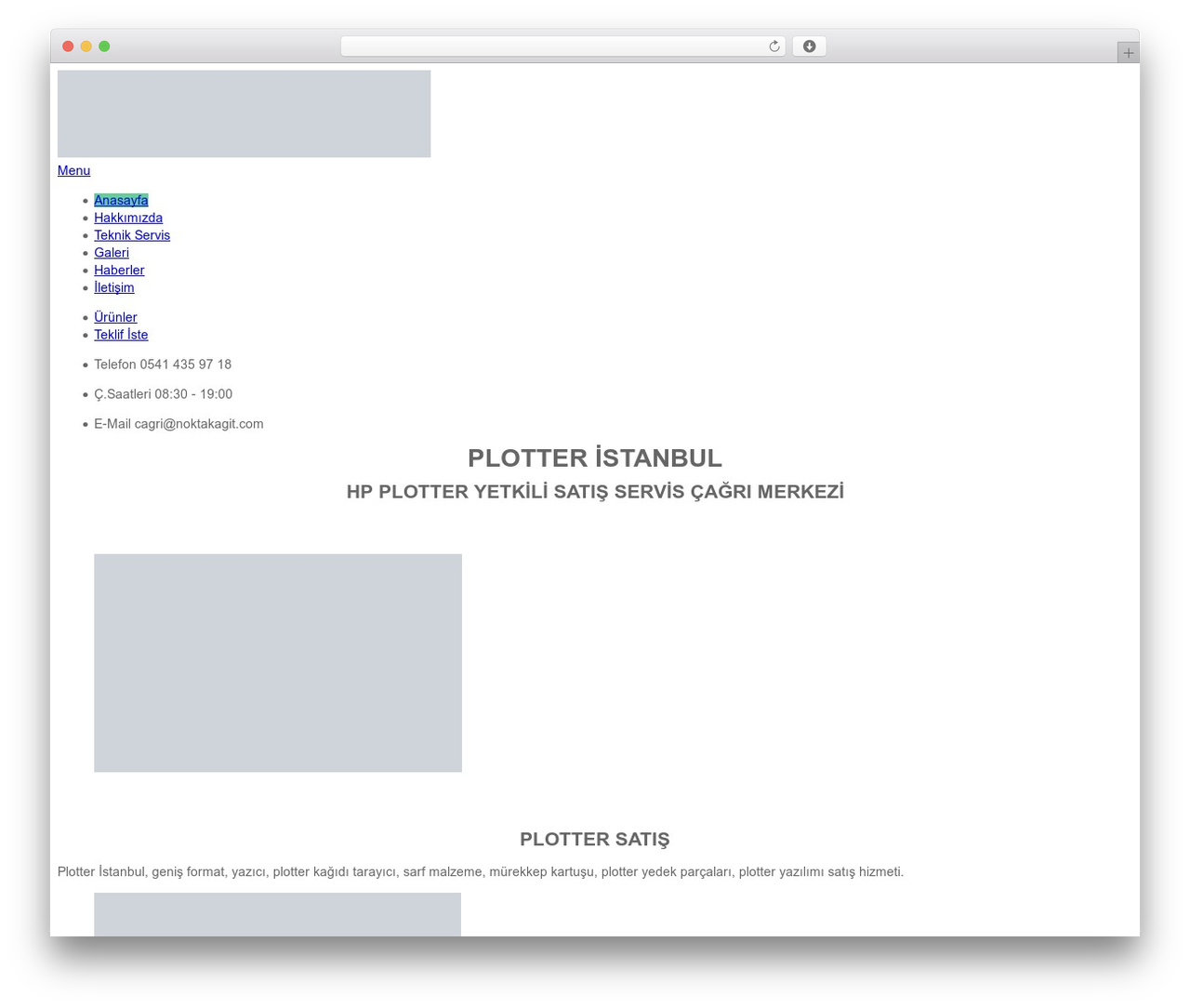Click the E-Mail cagri@noktakagit.com text
1190x1008 pixels.
(178, 424)
